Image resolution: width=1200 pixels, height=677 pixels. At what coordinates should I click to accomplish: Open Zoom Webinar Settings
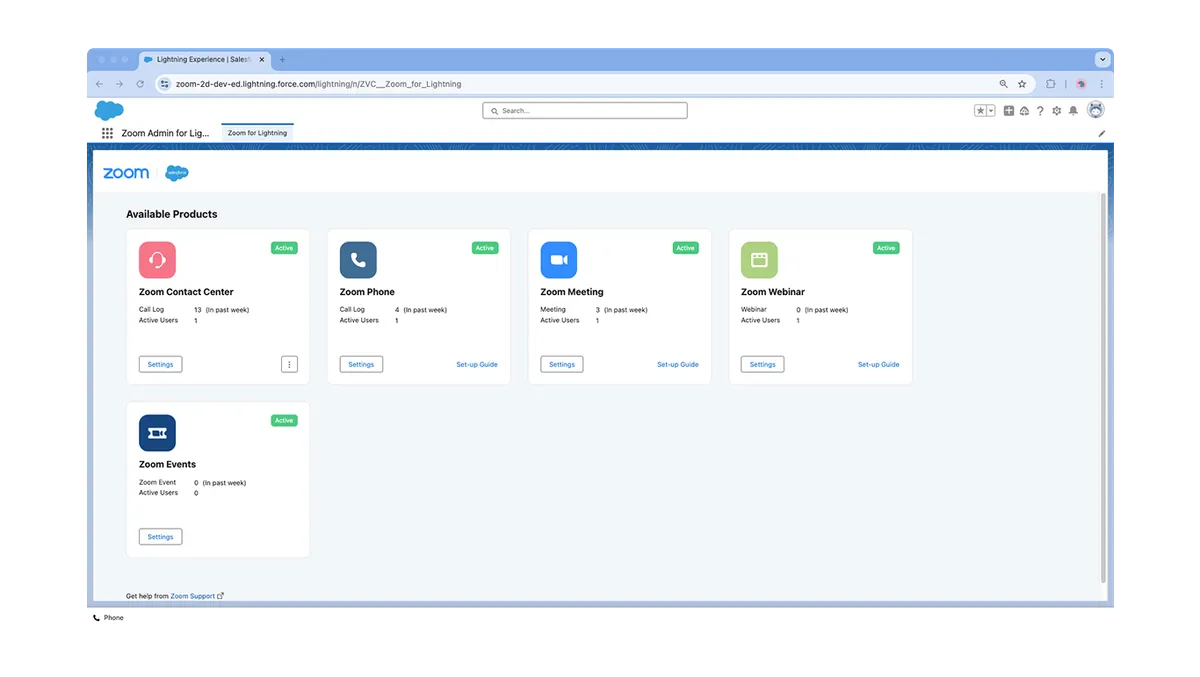pyautogui.click(x=762, y=364)
